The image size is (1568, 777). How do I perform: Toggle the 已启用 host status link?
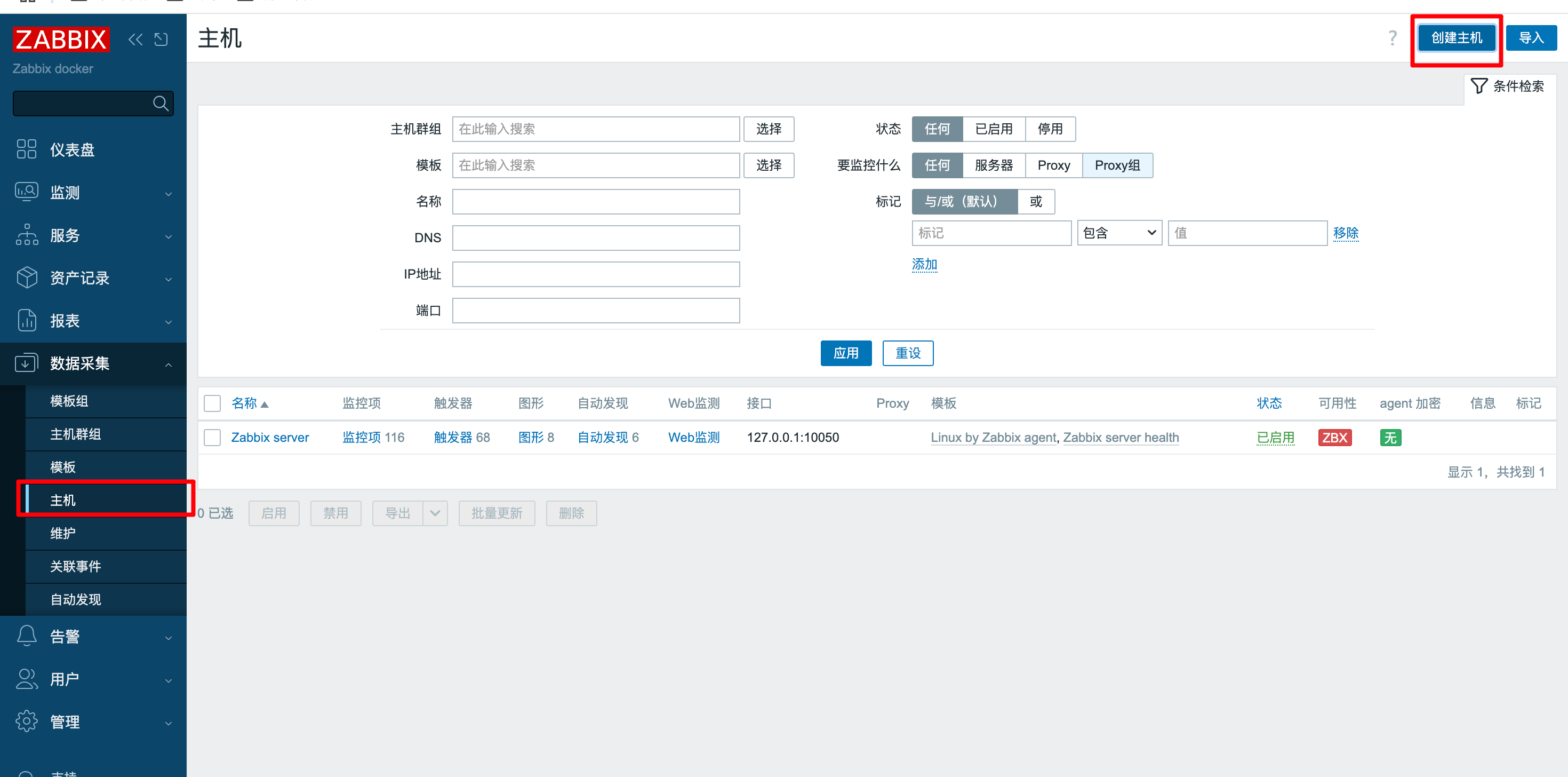point(1275,437)
